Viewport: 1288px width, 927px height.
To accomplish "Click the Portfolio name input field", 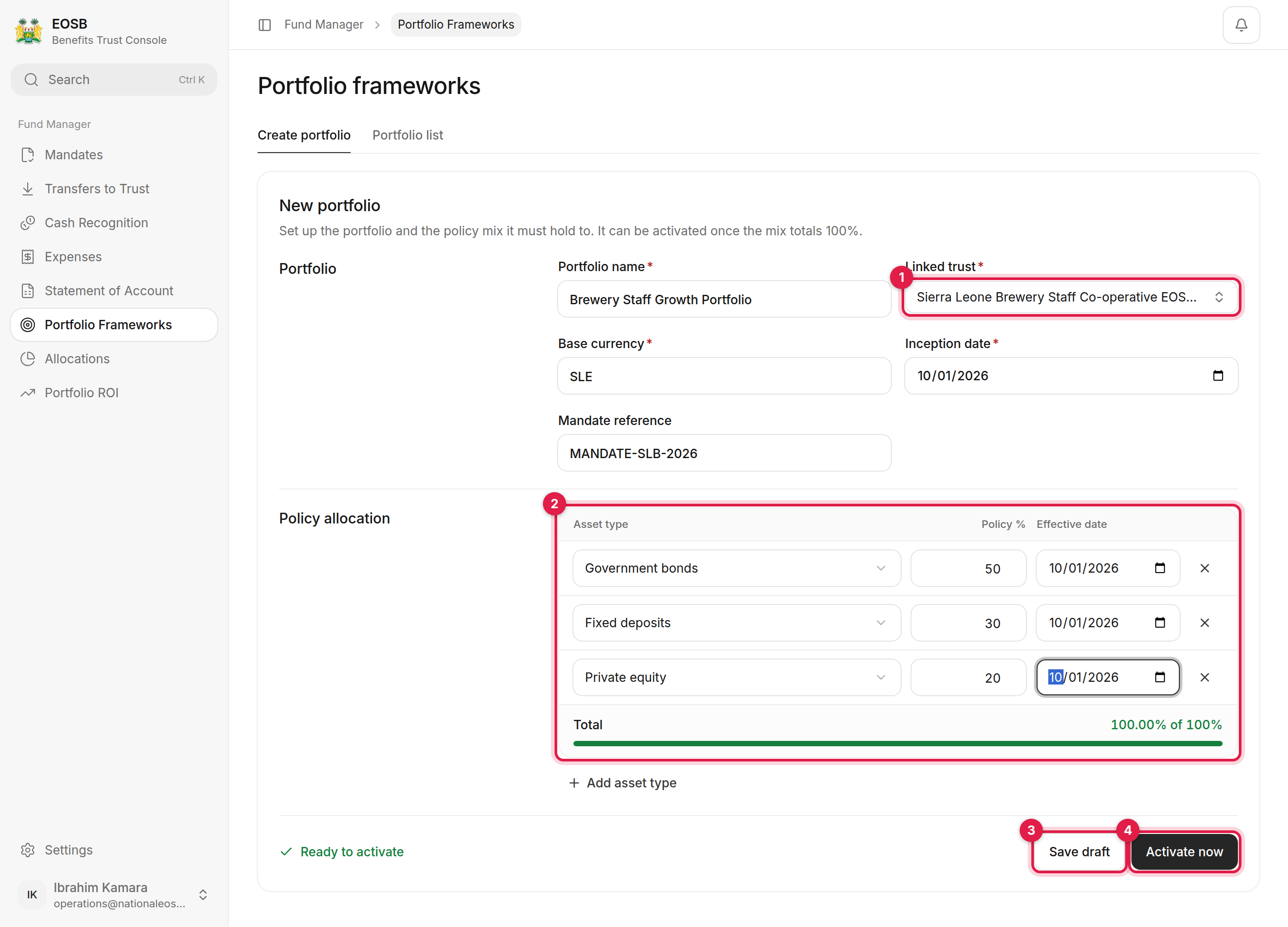I will (x=724, y=299).
